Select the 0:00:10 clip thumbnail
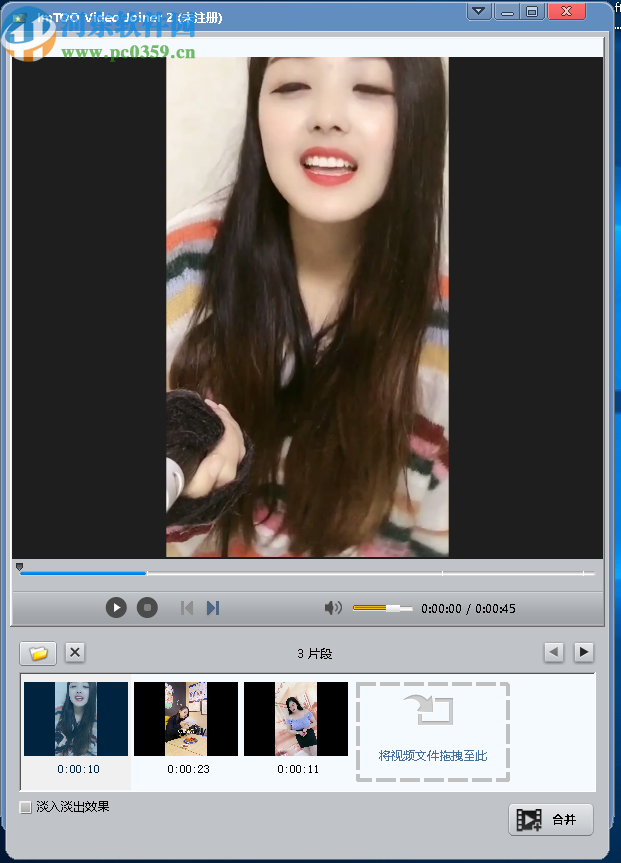This screenshot has width=621, height=863. [76, 719]
